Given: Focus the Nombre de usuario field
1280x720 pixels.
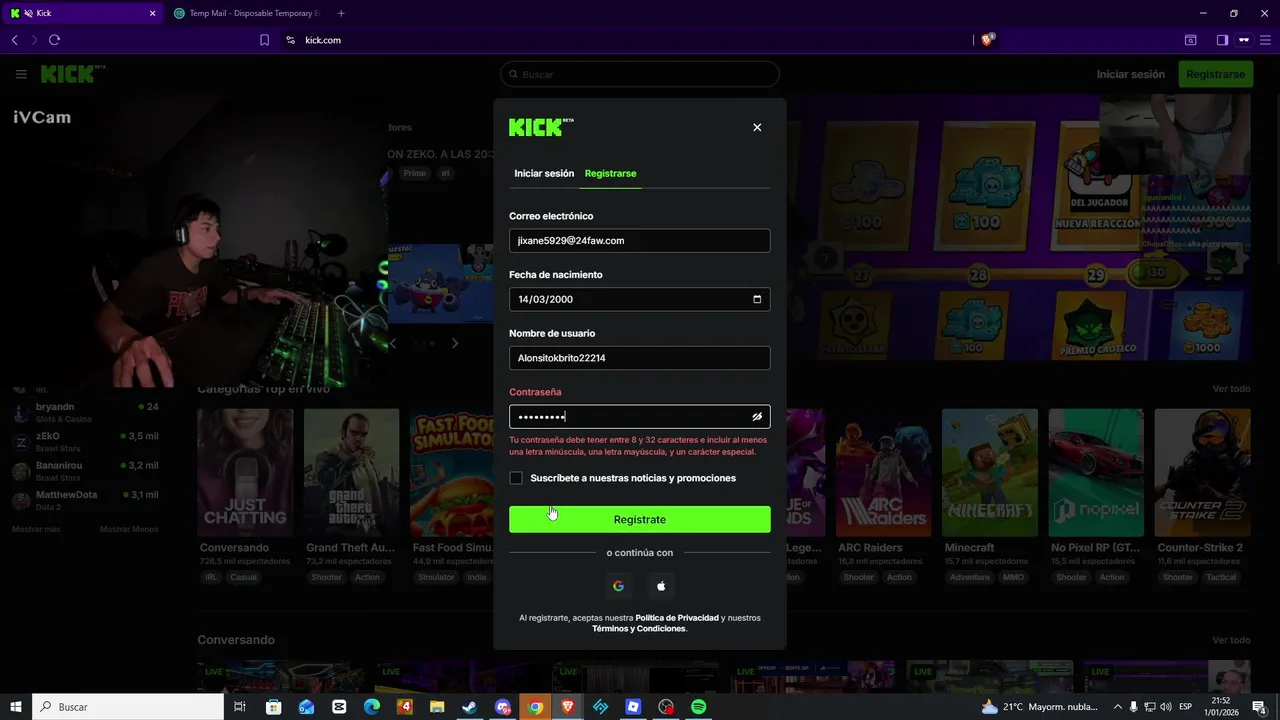Looking at the screenshot, I should tap(640, 358).
